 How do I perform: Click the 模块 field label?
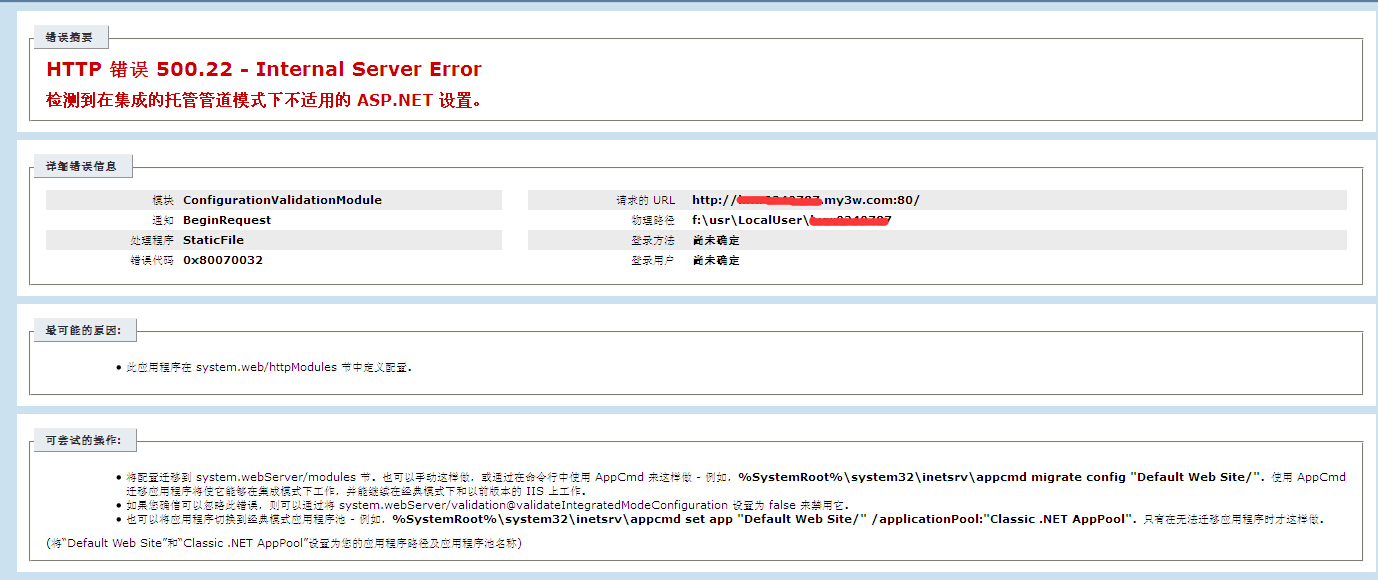click(x=163, y=200)
